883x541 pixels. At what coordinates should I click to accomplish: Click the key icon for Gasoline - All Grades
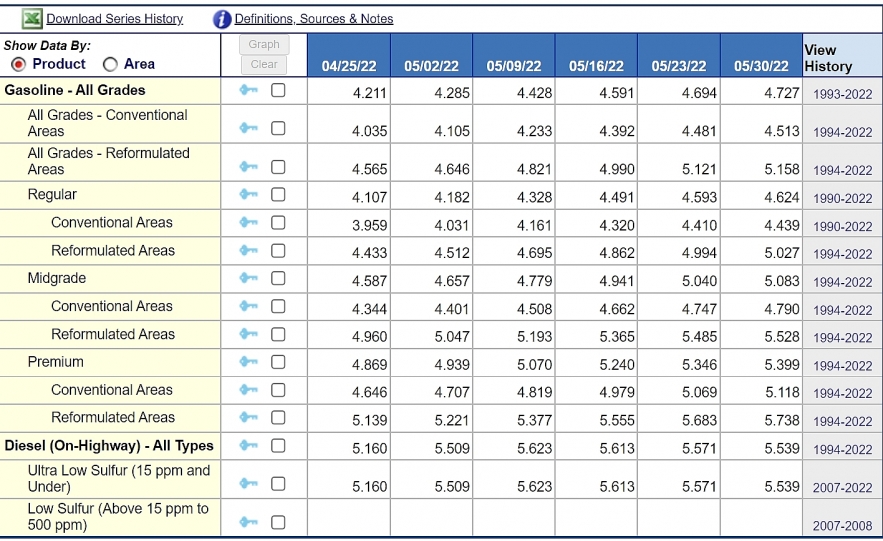click(249, 90)
